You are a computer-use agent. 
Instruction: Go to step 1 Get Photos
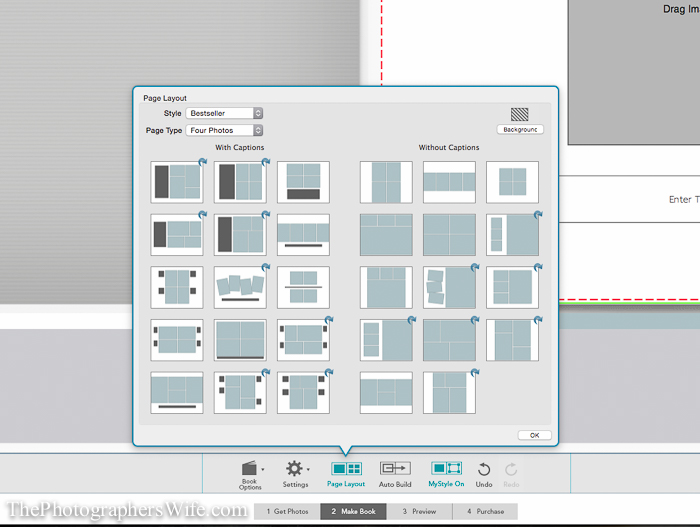287,511
